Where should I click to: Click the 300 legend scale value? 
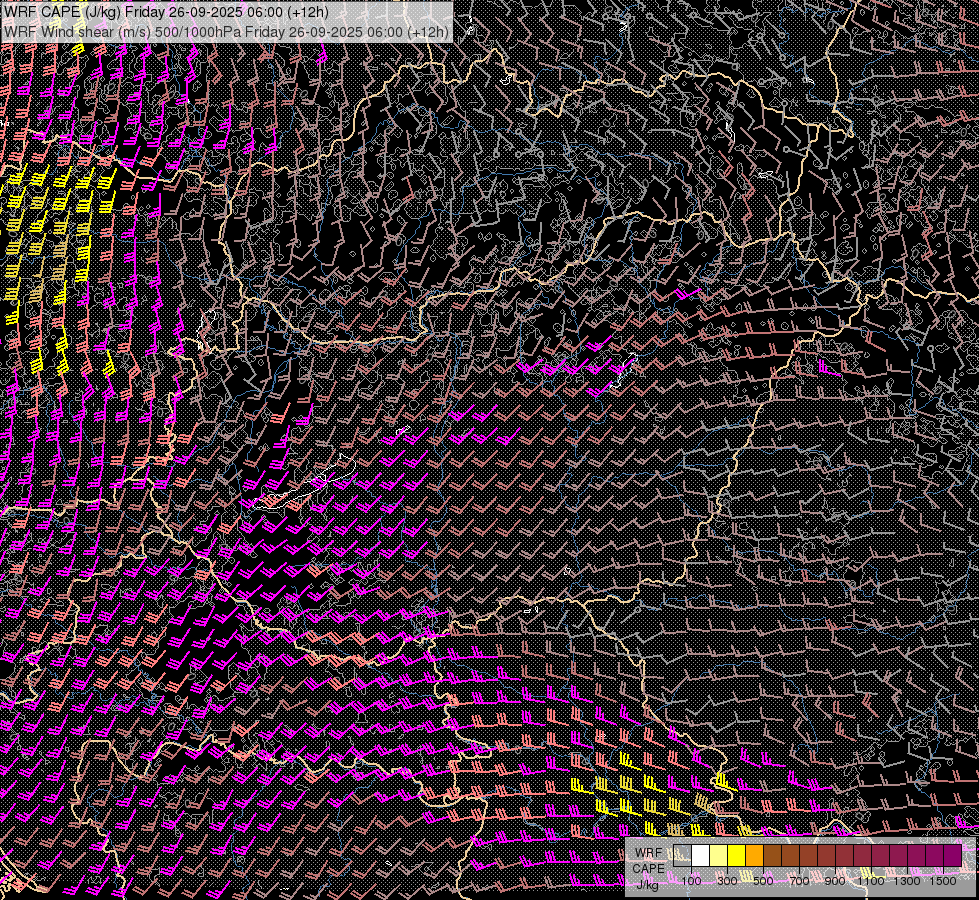tap(727, 881)
